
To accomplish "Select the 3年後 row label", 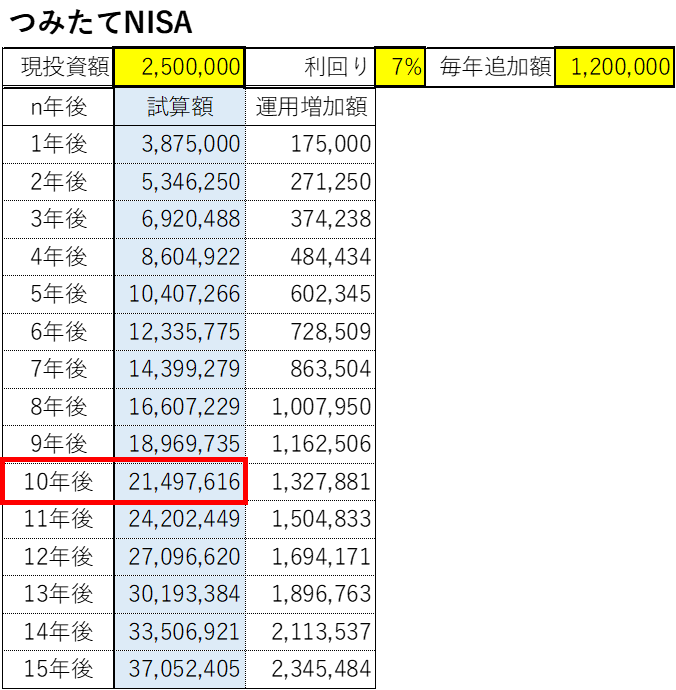I will 58,220.
